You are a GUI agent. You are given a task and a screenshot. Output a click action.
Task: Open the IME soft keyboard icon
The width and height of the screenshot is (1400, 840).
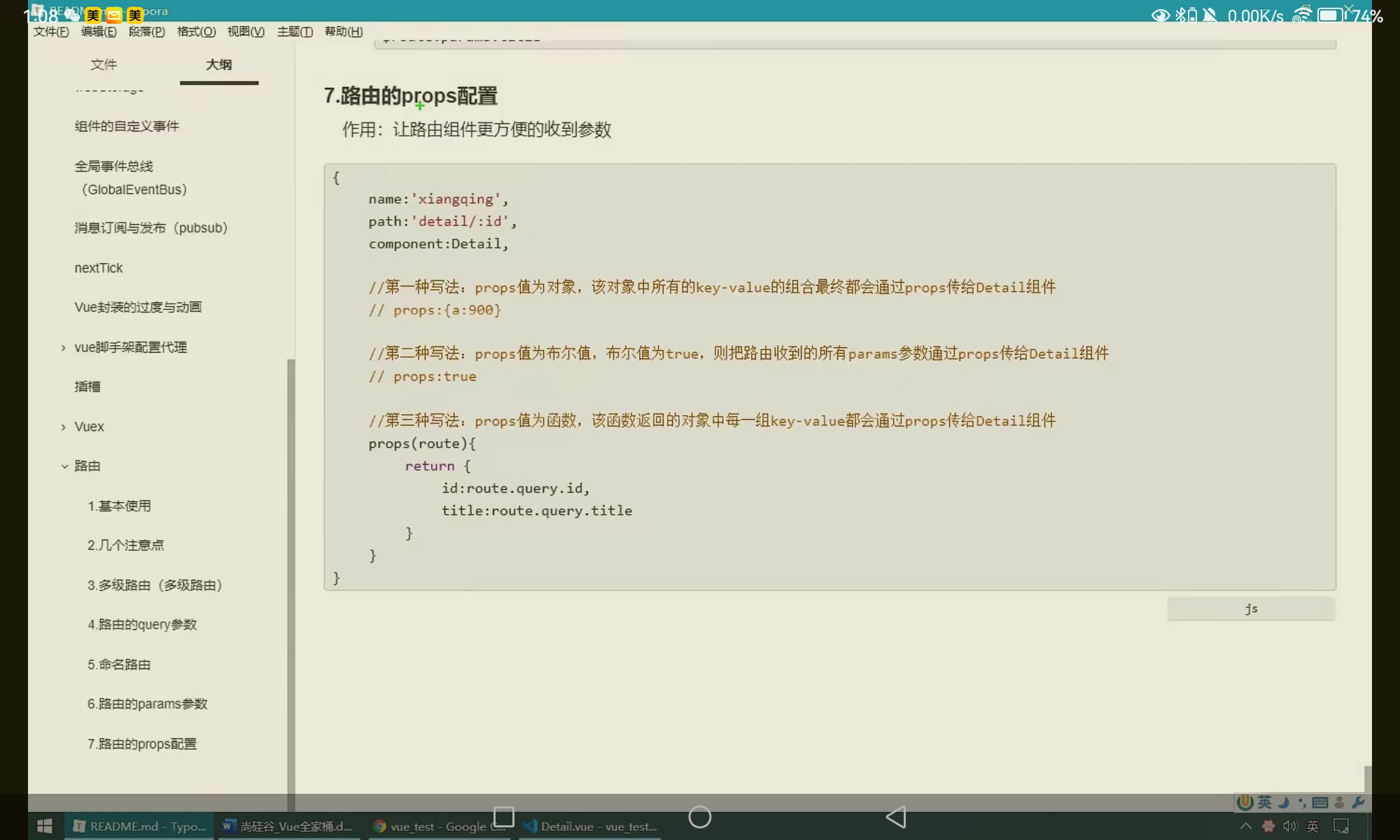[x=1320, y=802]
